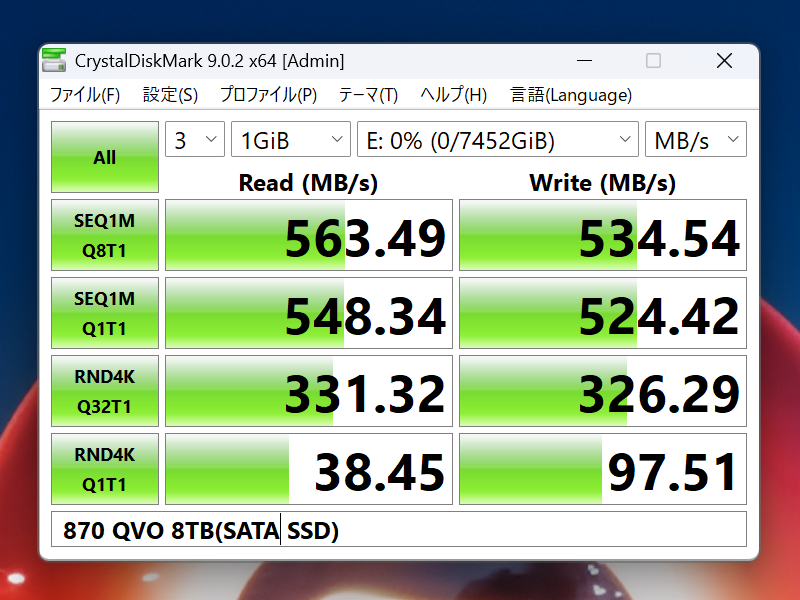The width and height of the screenshot is (800, 600).
Task: Click the 38.45 read result cell
Action: click(309, 469)
